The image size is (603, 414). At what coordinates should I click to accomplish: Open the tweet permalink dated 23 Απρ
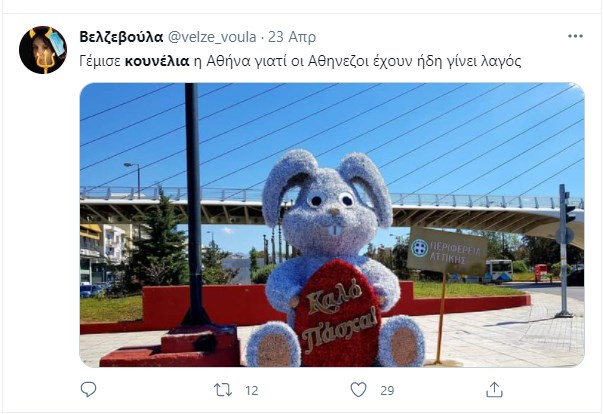292,37
